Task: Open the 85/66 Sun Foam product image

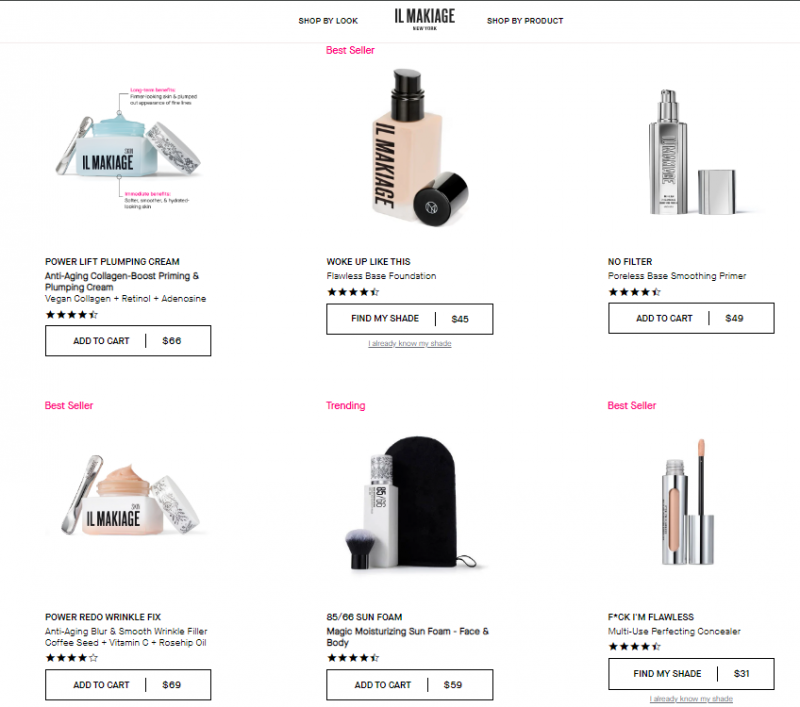Action: (411, 502)
